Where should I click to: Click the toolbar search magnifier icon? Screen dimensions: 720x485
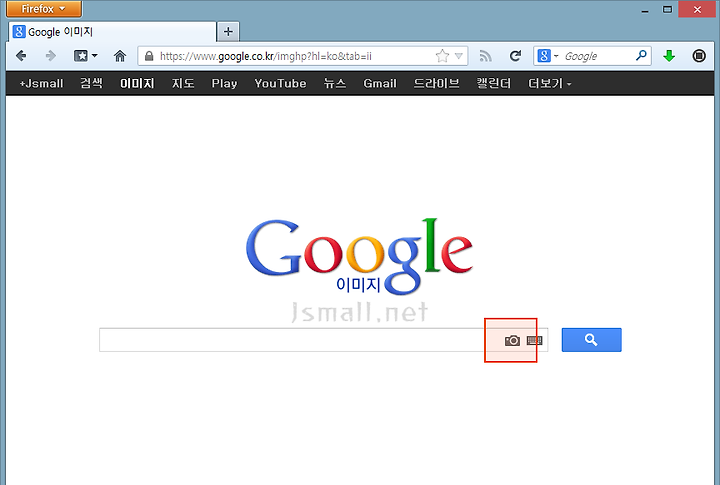point(641,56)
